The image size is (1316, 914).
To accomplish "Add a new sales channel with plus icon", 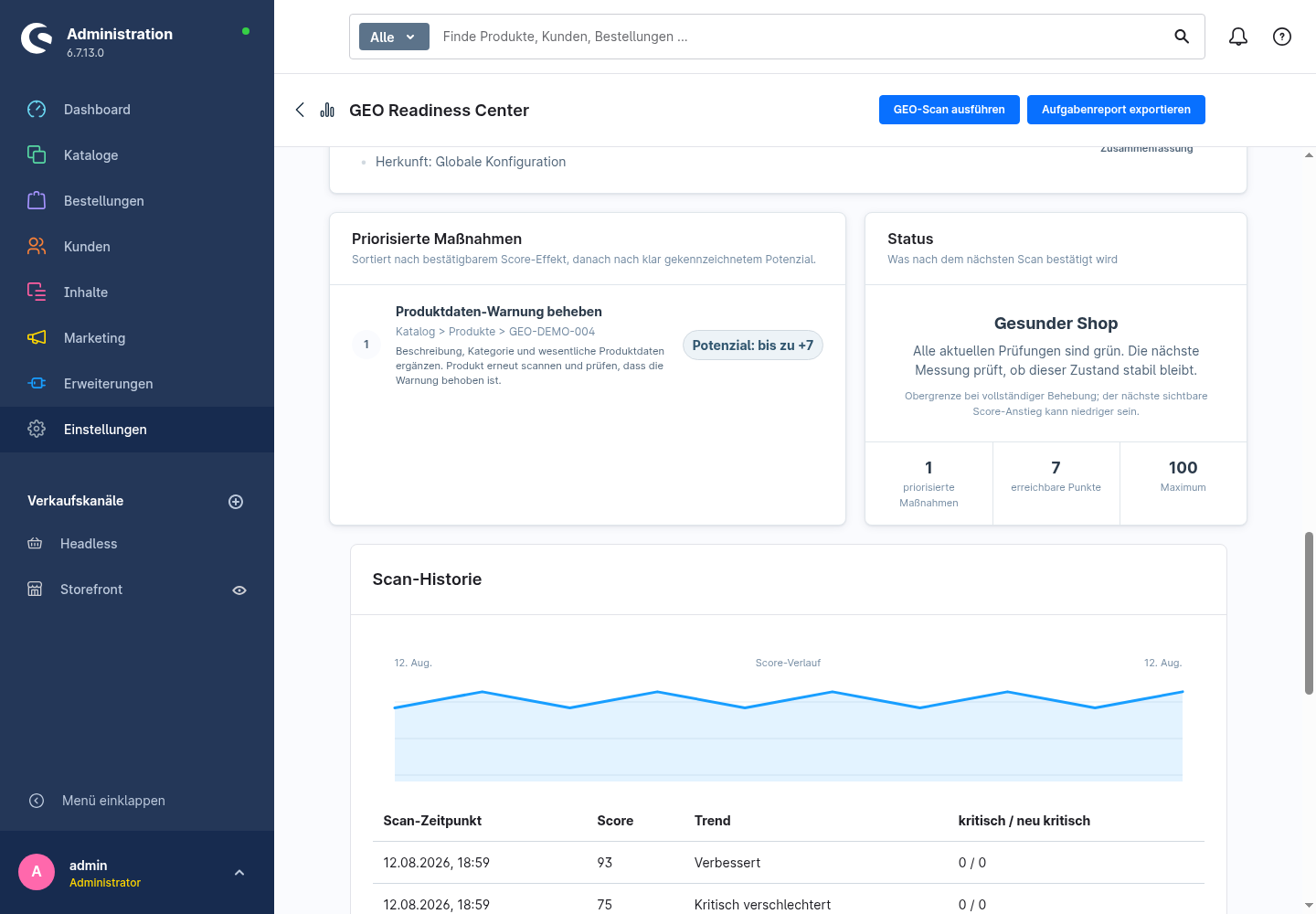I will click(x=236, y=502).
